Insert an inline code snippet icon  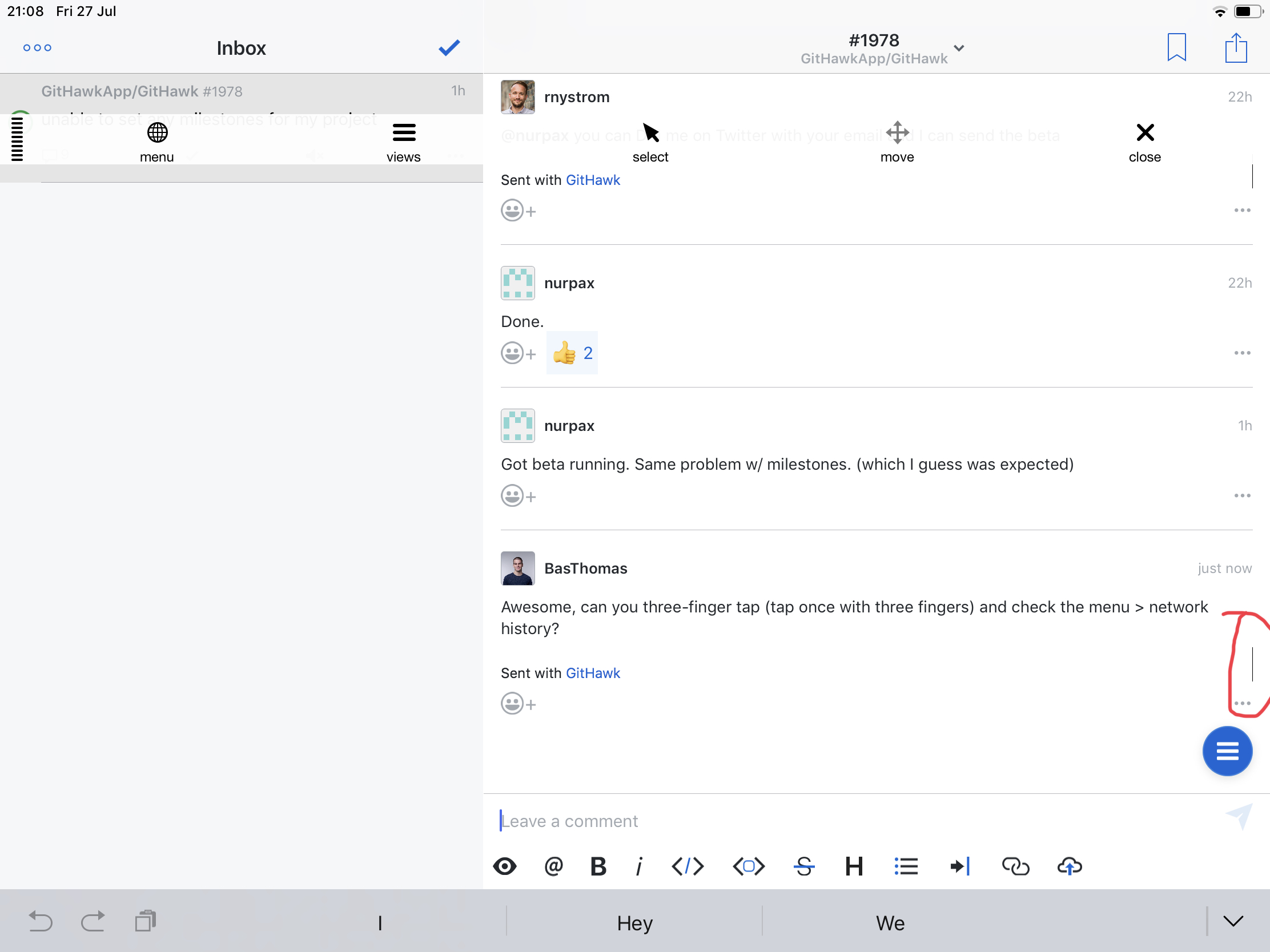(687, 866)
